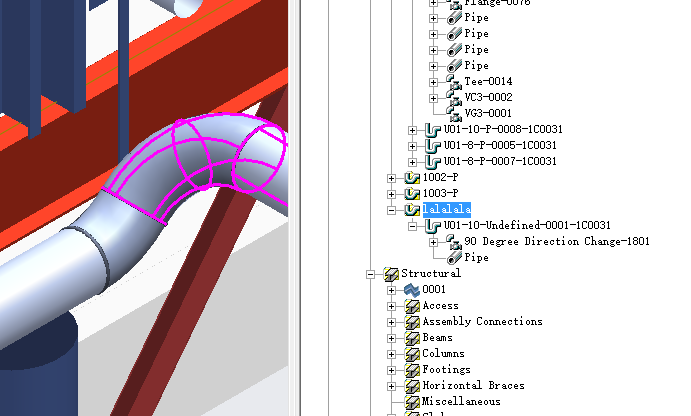Viewport: 691px width, 416px height.
Task: Collapse the Structural system node
Action: [x=371, y=274]
